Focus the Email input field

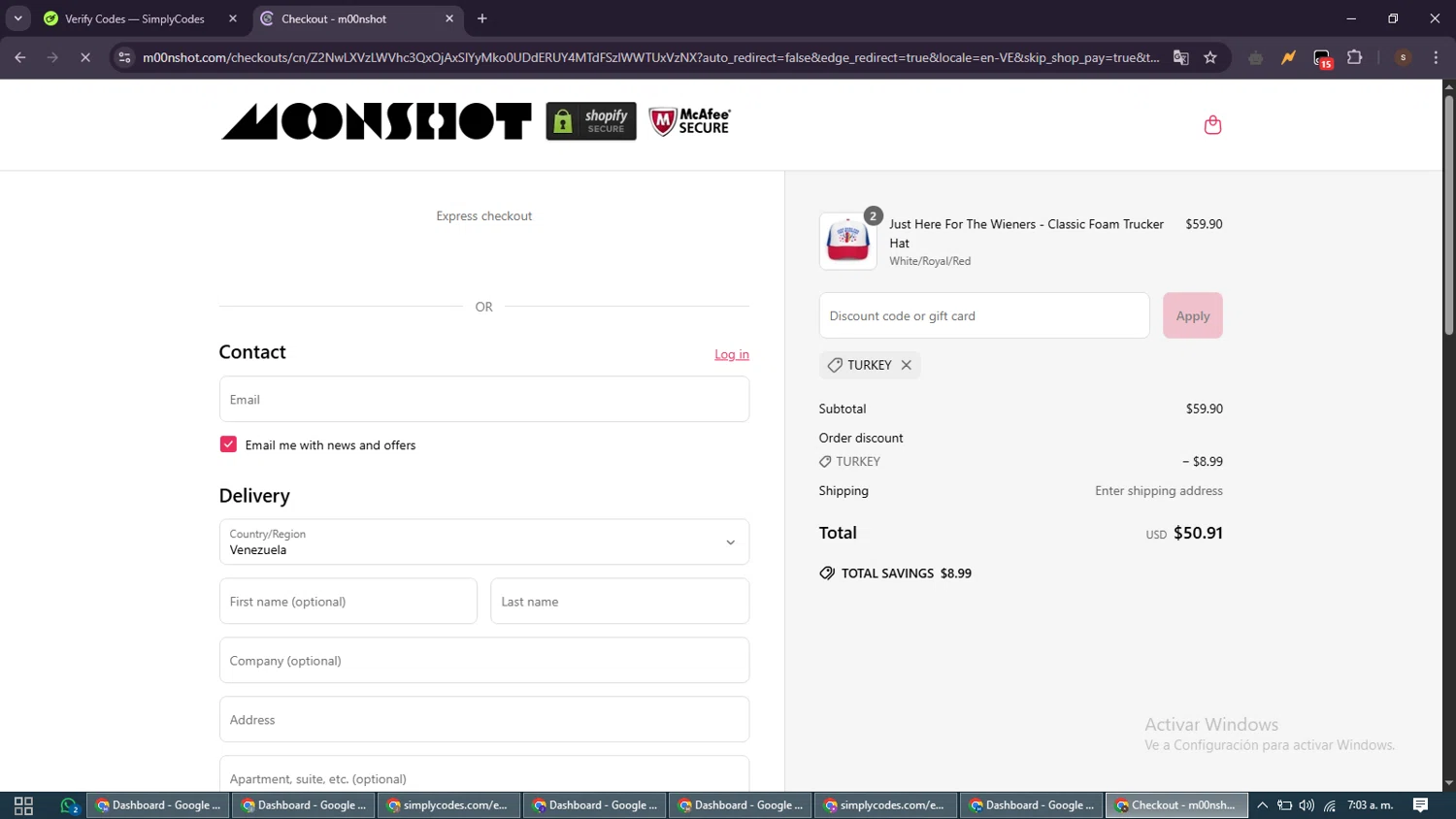tap(484, 399)
